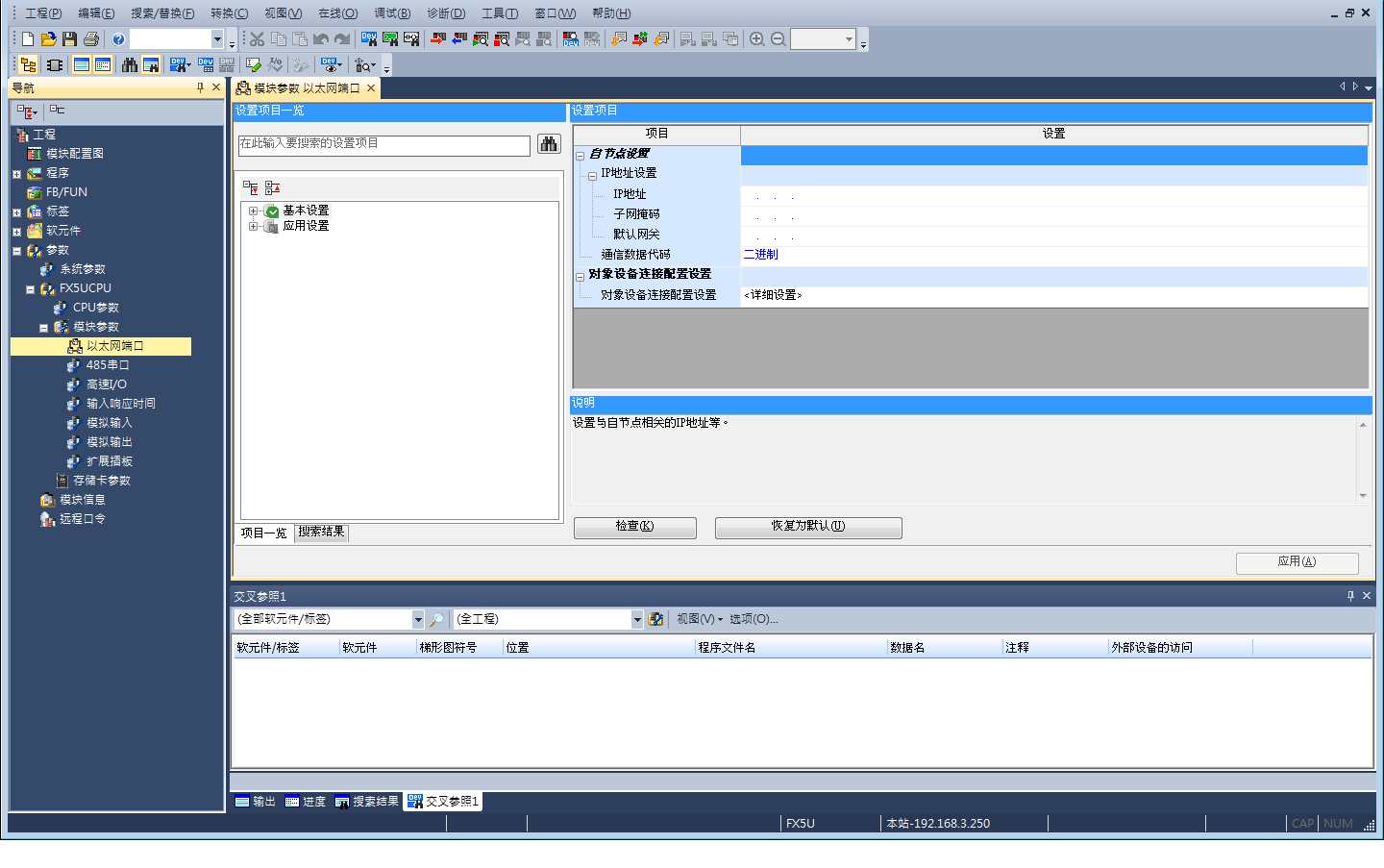
Task: Click 二进制 value for 通信数据代码
Action: [760, 254]
